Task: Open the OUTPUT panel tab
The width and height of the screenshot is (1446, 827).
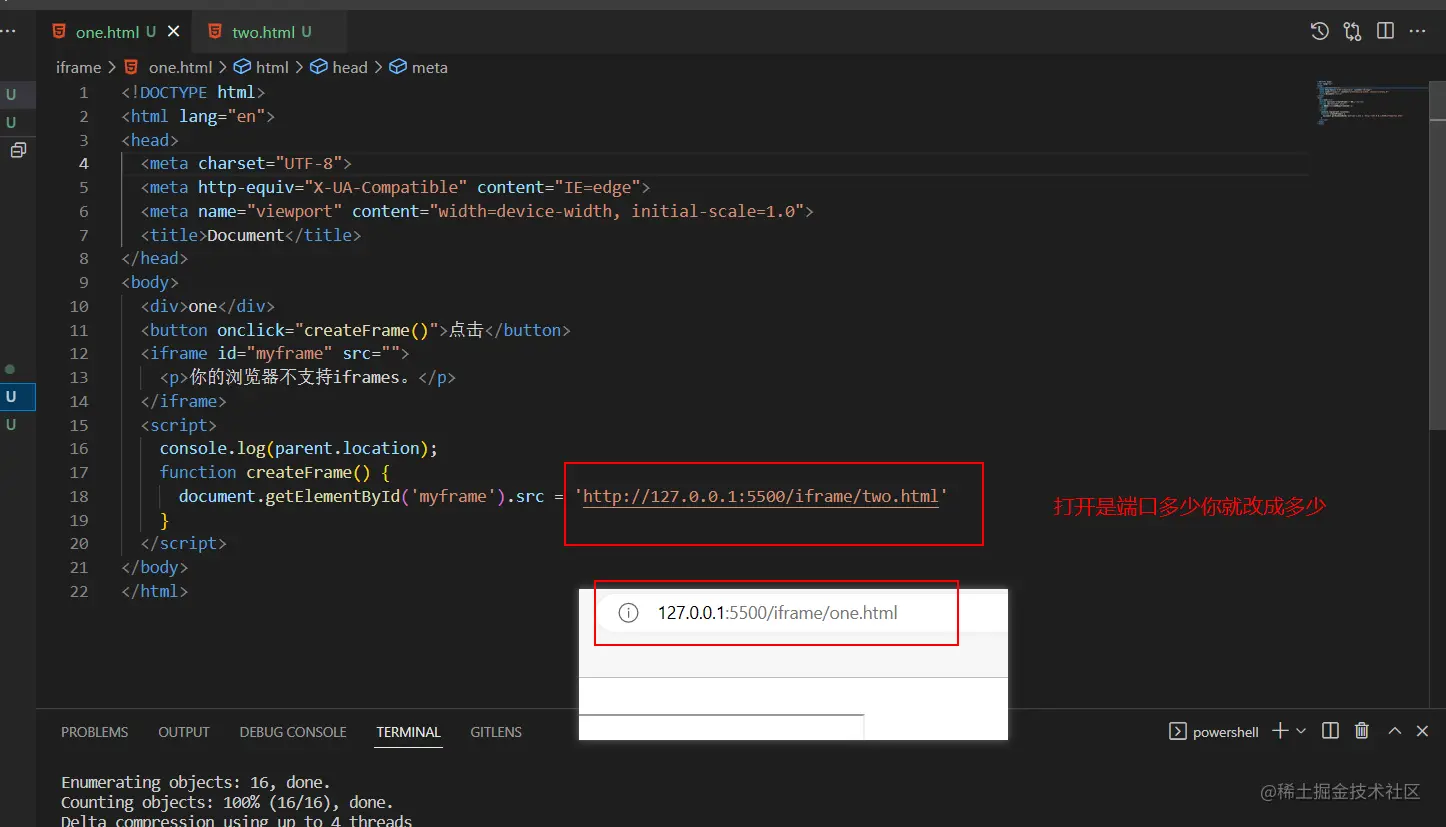Action: coord(184,732)
